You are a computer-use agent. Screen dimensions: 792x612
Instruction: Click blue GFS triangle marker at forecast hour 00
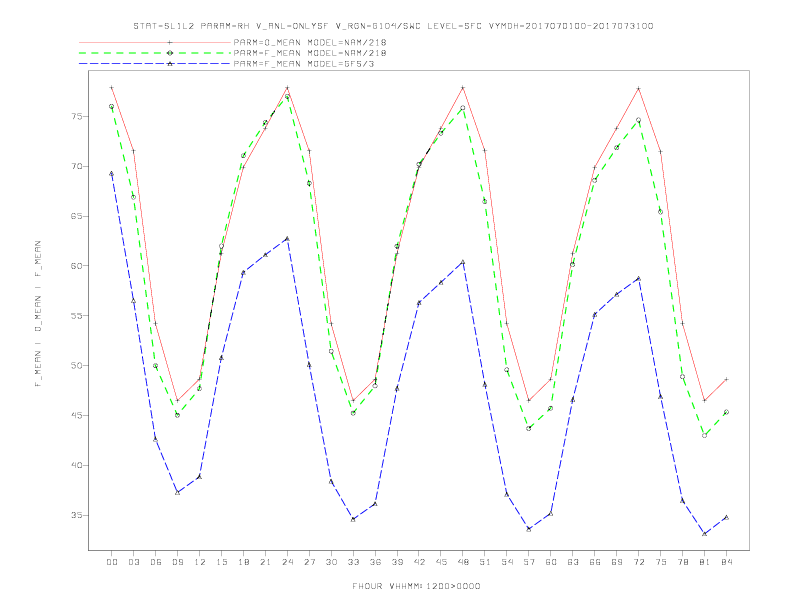point(112,174)
